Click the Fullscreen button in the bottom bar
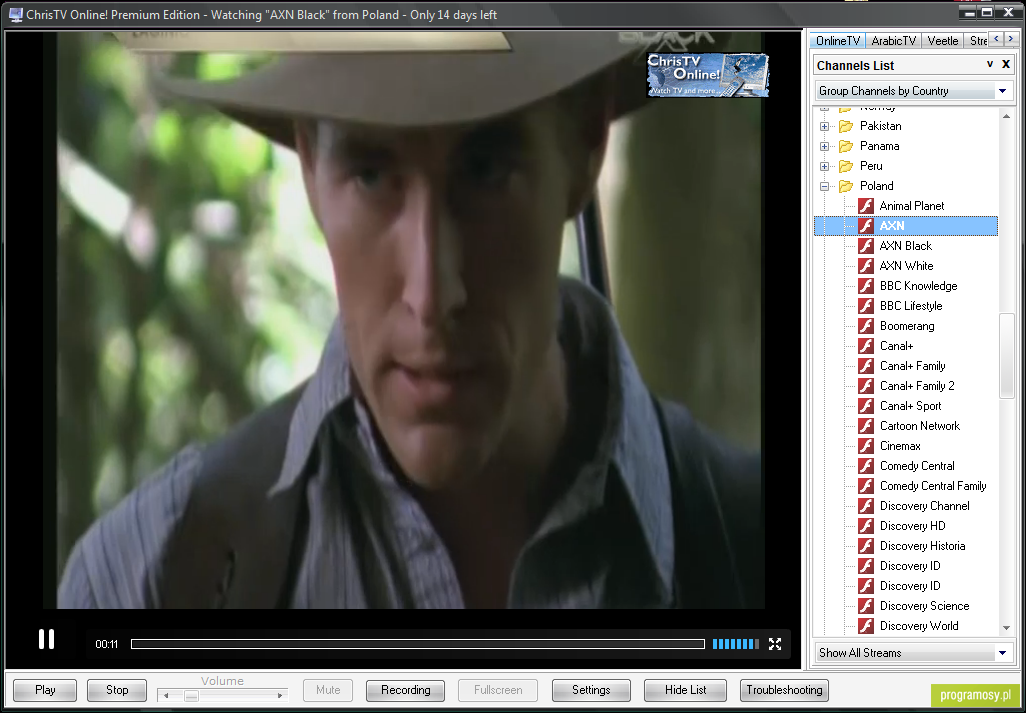Screen dimensions: 1026x713 pyautogui.click(x=498, y=690)
